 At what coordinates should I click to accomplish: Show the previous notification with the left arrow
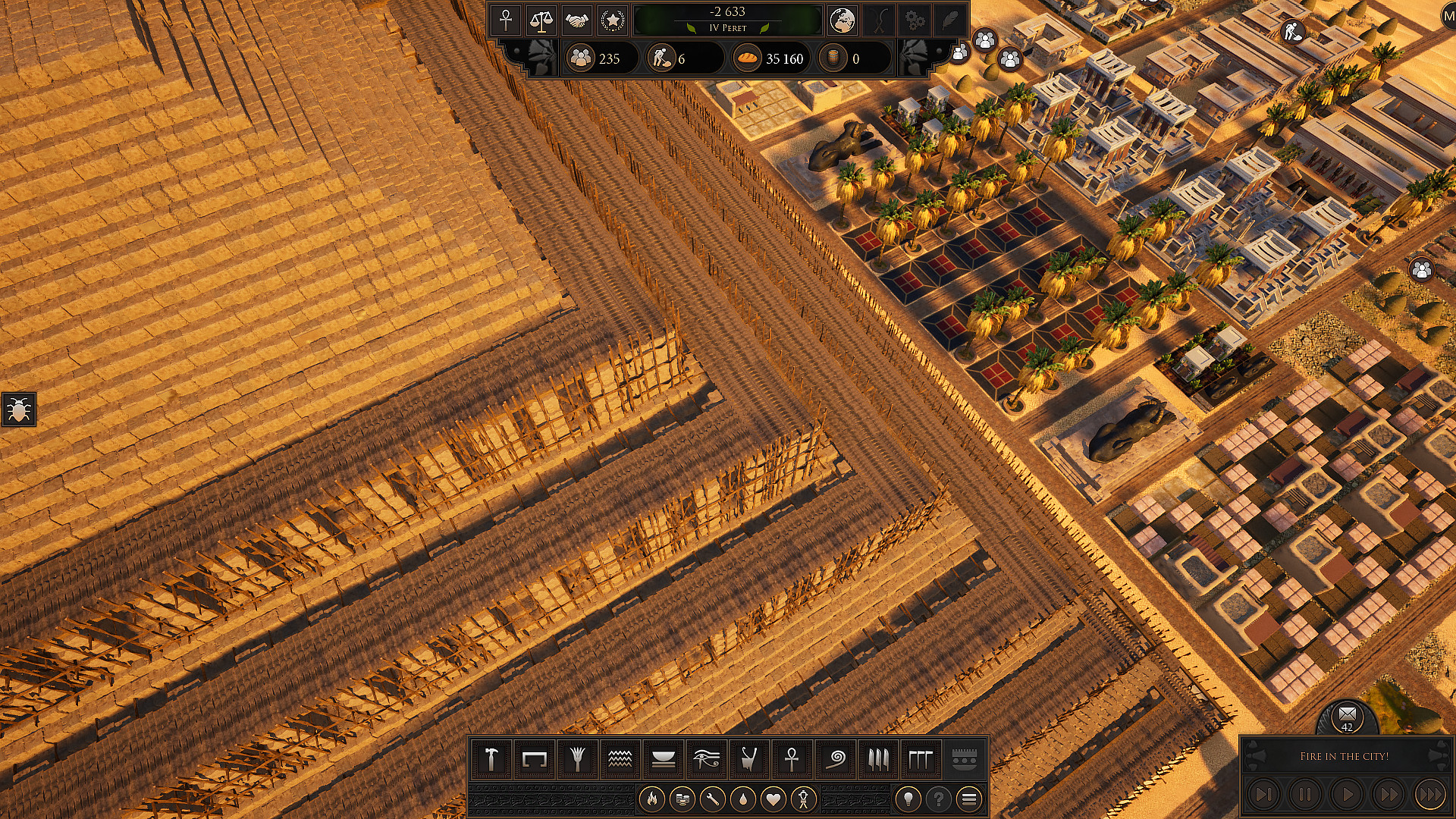1264,794
